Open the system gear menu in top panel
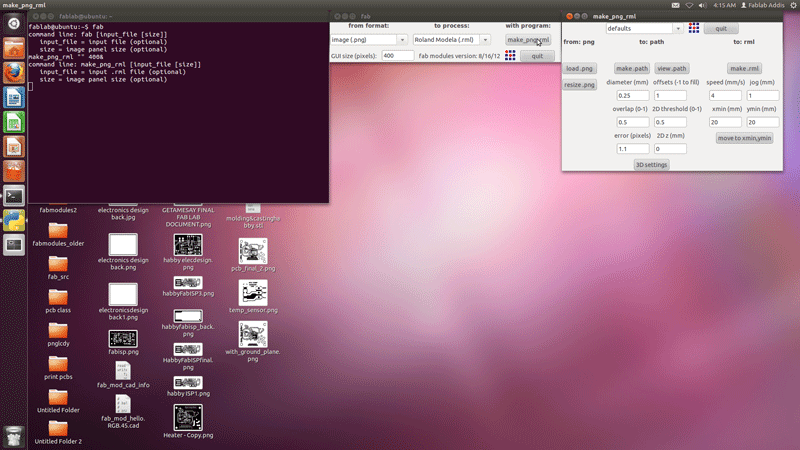Viewport: 800px width, 450px height. click(x=794, y=5)
